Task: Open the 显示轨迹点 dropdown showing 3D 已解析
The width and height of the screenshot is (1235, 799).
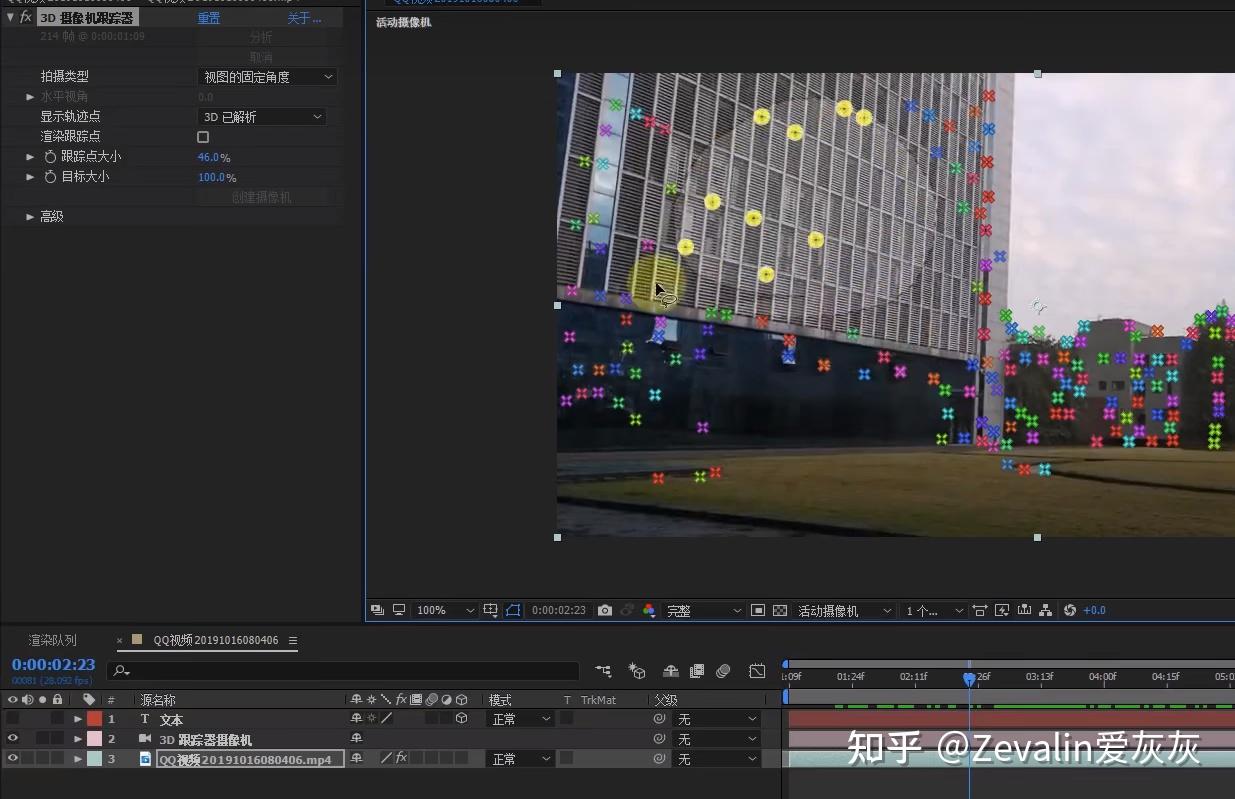Action: (x=262, y=117)
